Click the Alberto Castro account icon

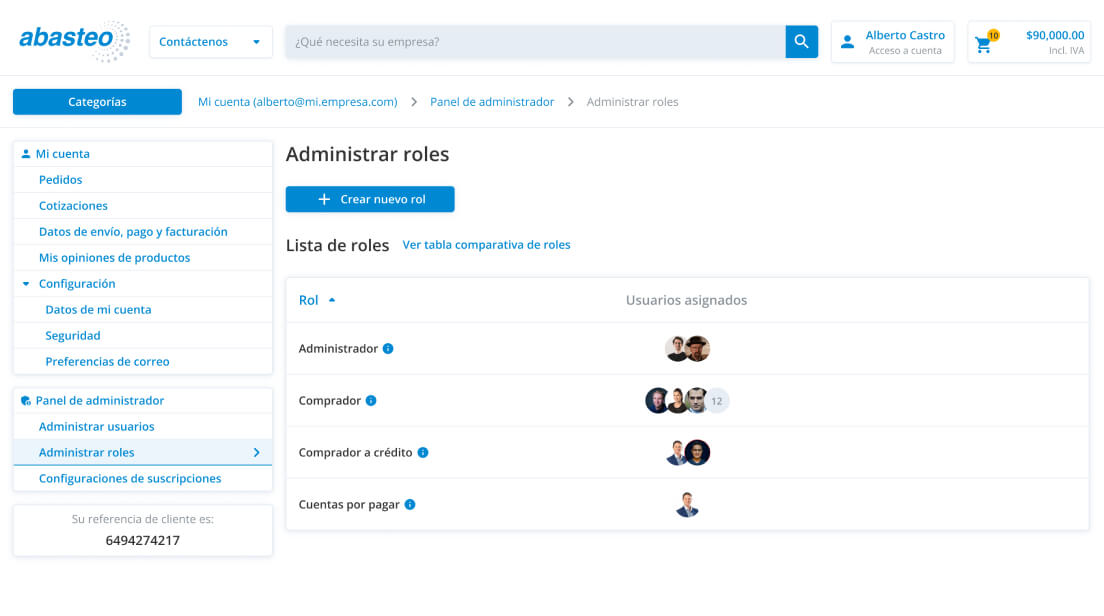[x=848, y=42]
